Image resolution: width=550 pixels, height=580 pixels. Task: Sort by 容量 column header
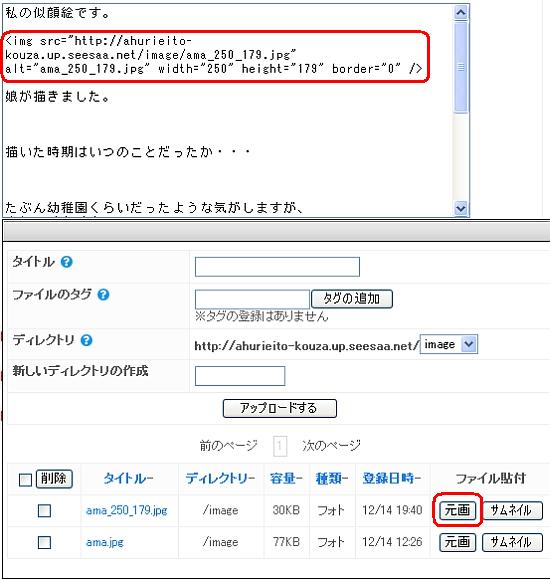[x=286, y=479]
